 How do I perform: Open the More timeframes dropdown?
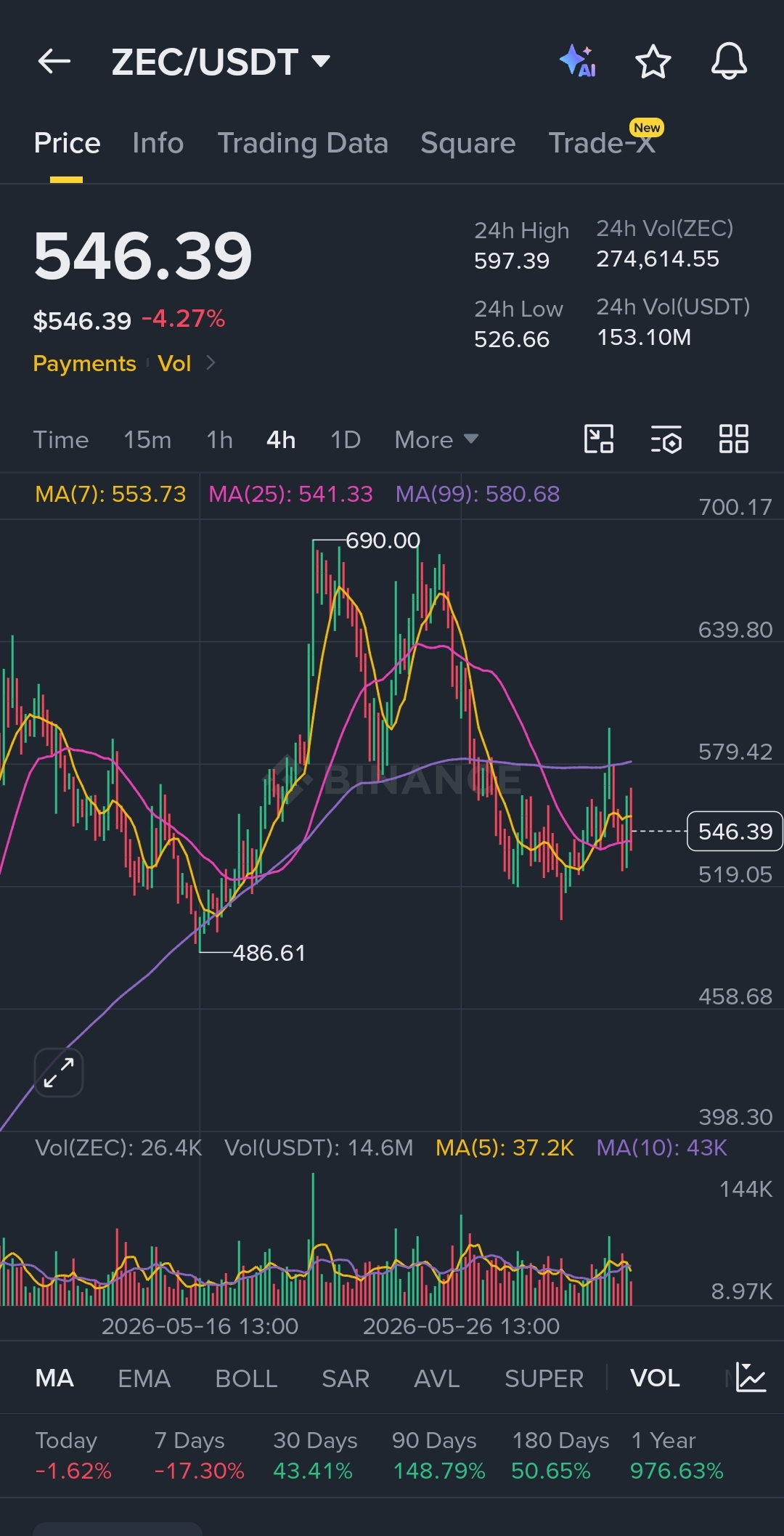436,440
